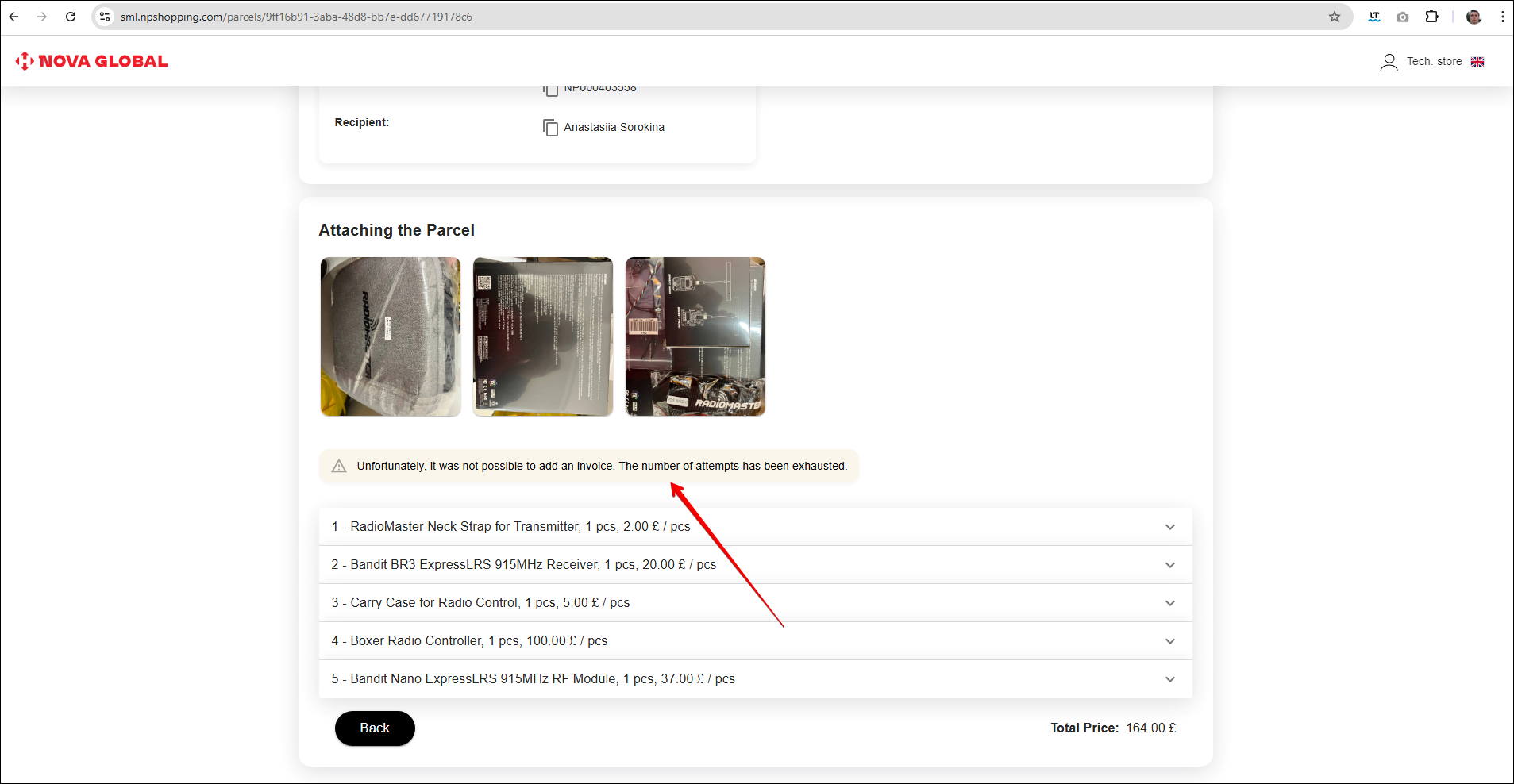This screenshot has height=784, width=1514.
Task: Expand the RadioMaster Neck Strap item
Action: pos(1169,527)
